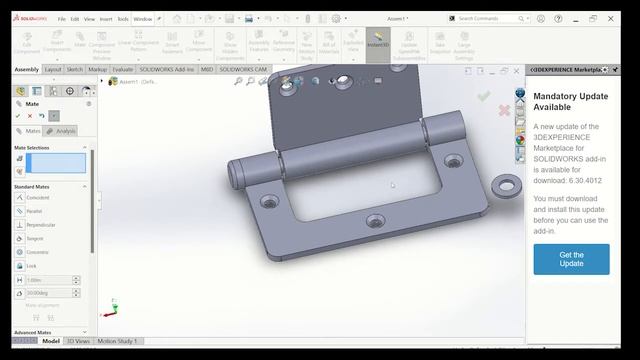Open the PropertyManager tab
The width and height of the screenshot is (640, 360).
point(37,91)
